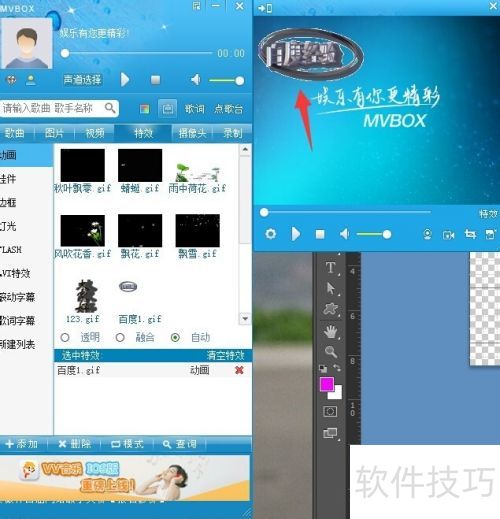Switch to the 图片 tab
Viewport: 500px width, 519px height.
pyautogui.click(x=54, y=133)
